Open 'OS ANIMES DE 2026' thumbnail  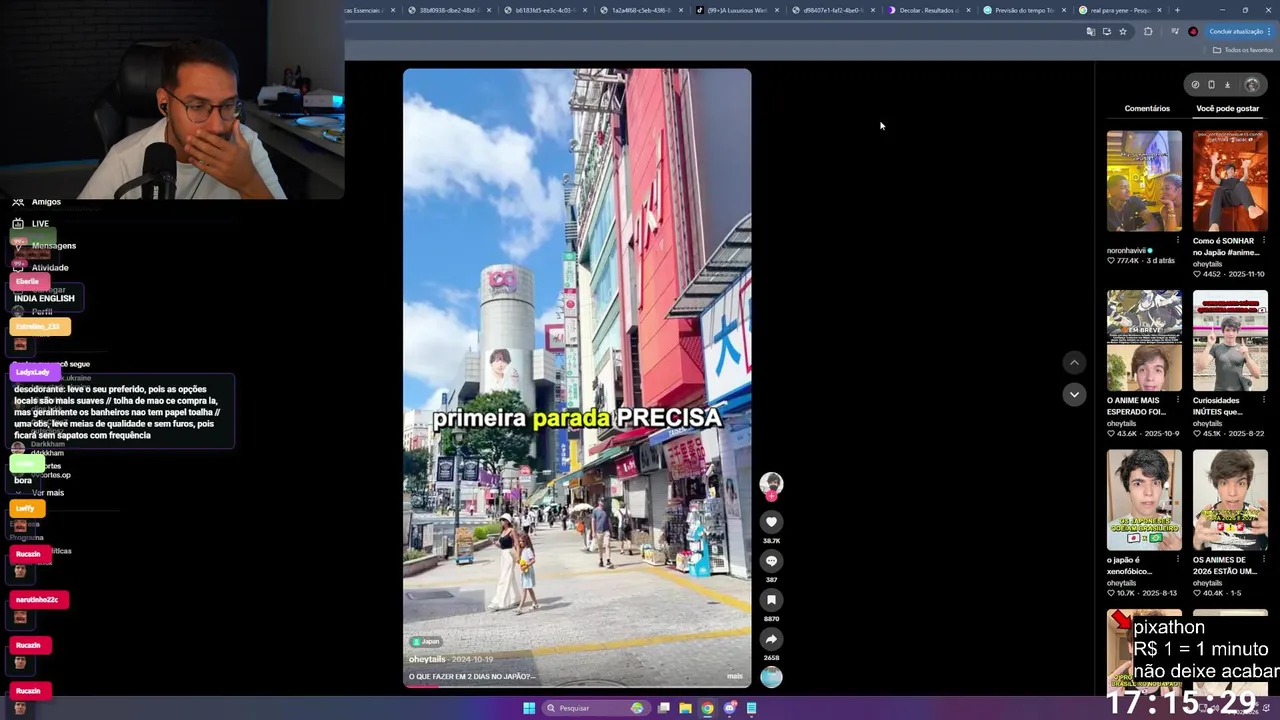pyautogui.click(x=1230, y=500)
